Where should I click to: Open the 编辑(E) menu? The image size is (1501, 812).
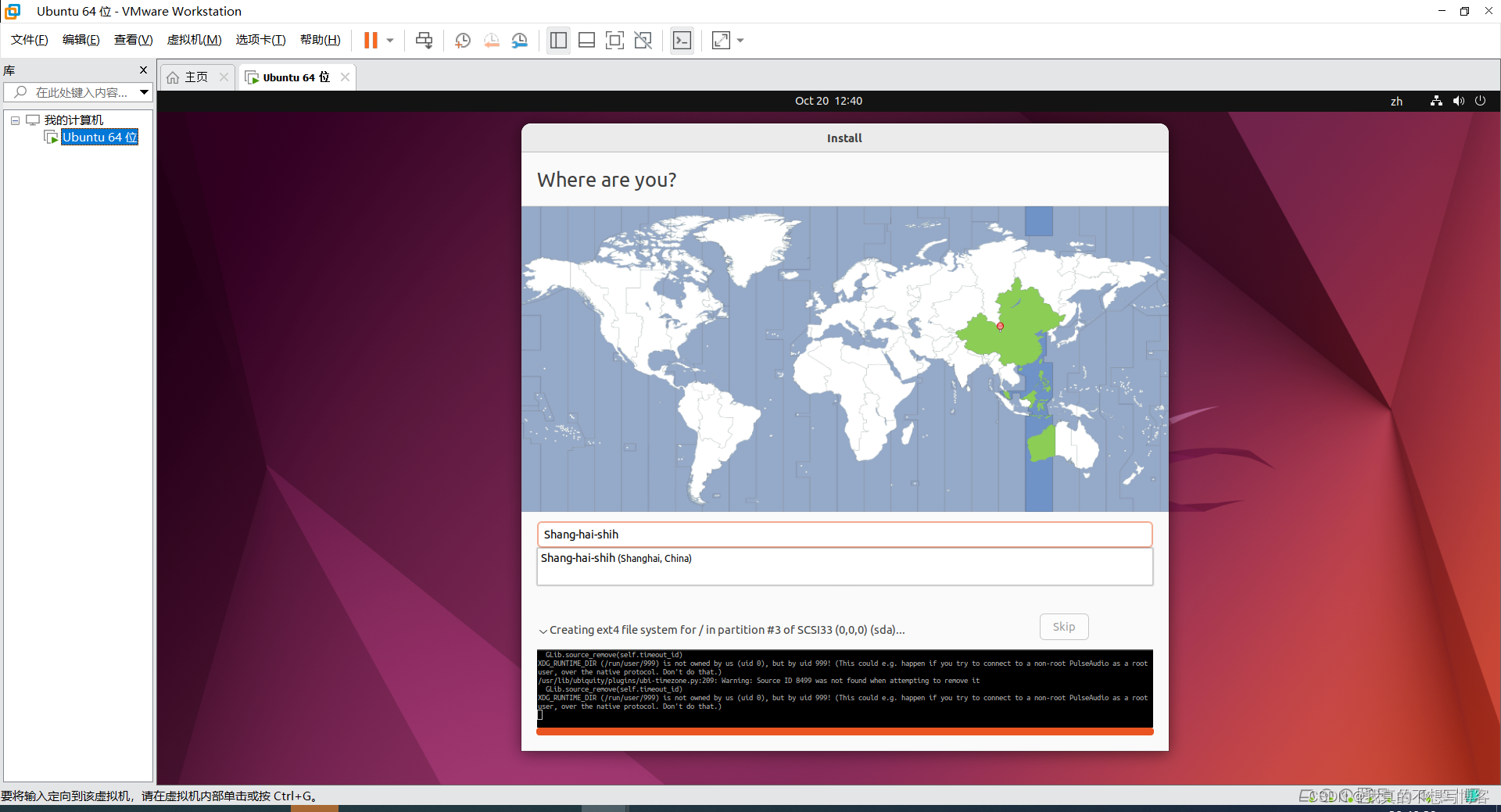[x=81, y=40]
